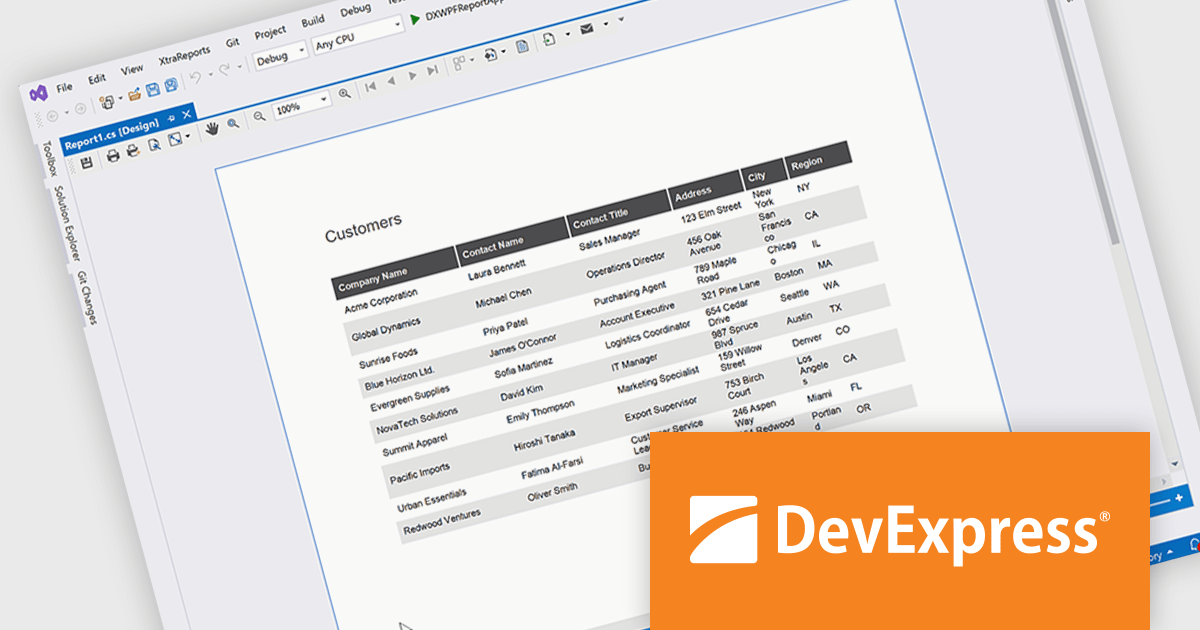
Task: Click the Quick Print icon
Action: 133,151
